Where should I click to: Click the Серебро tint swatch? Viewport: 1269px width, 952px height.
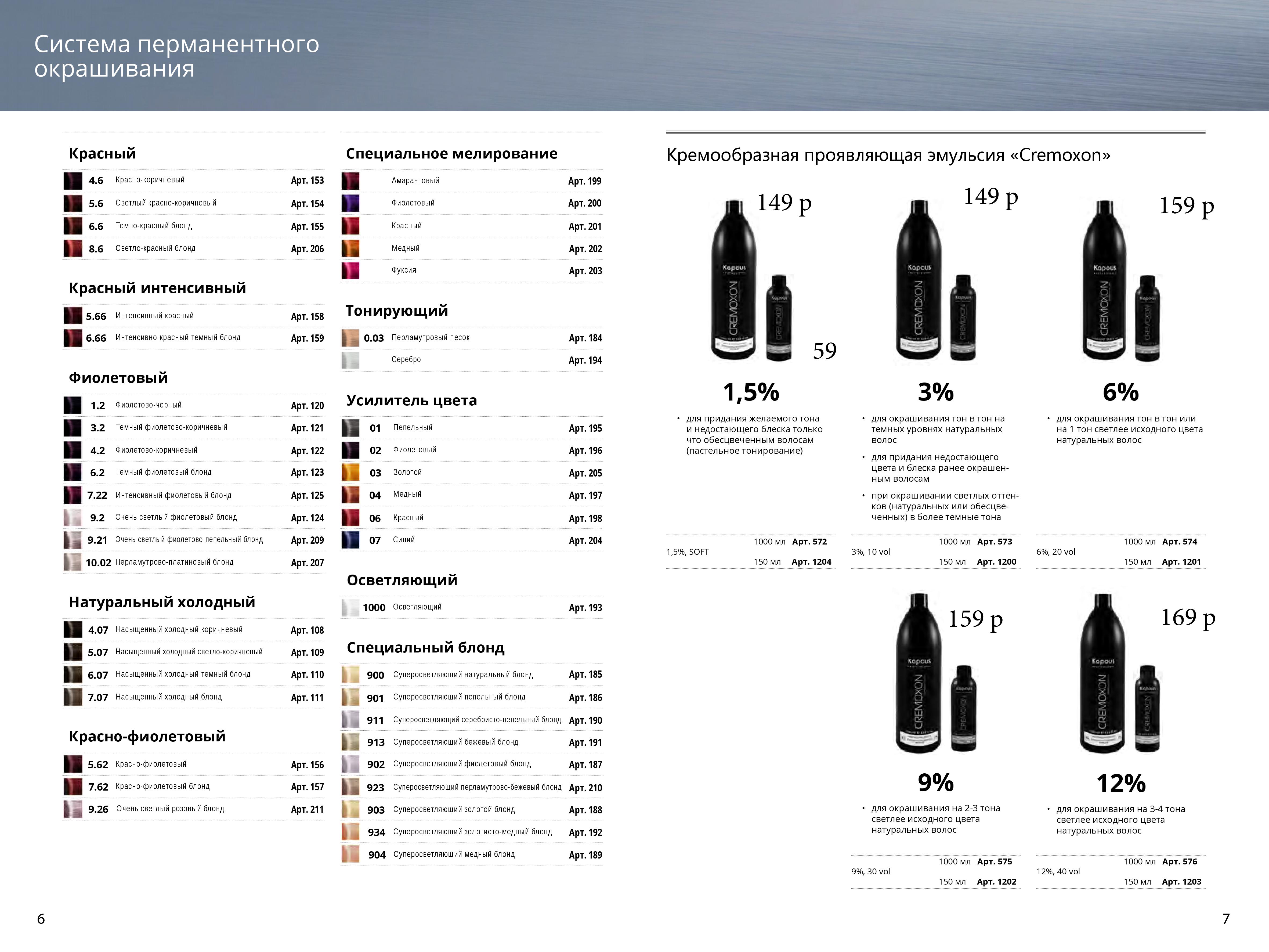coord(350,360)
